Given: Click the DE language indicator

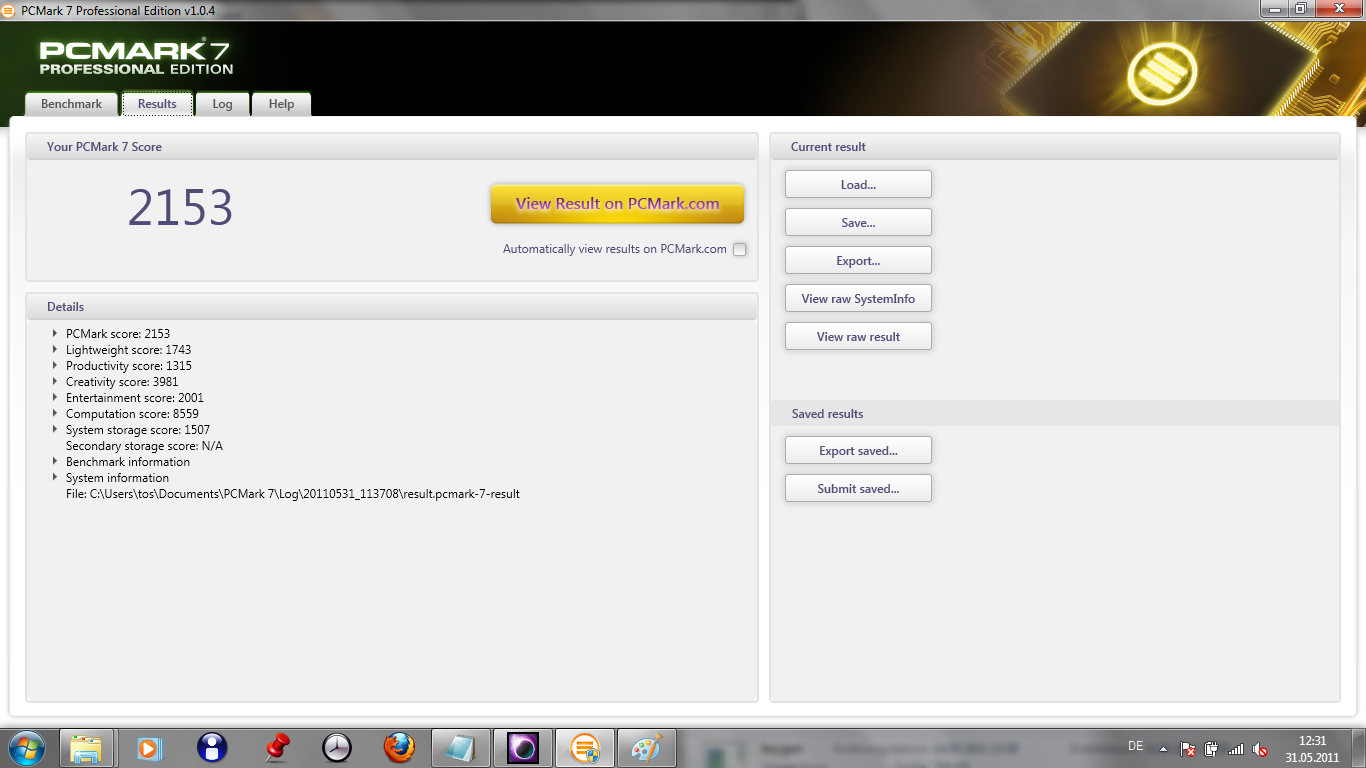Looking at the screenshot, I should click(1135, 746).
